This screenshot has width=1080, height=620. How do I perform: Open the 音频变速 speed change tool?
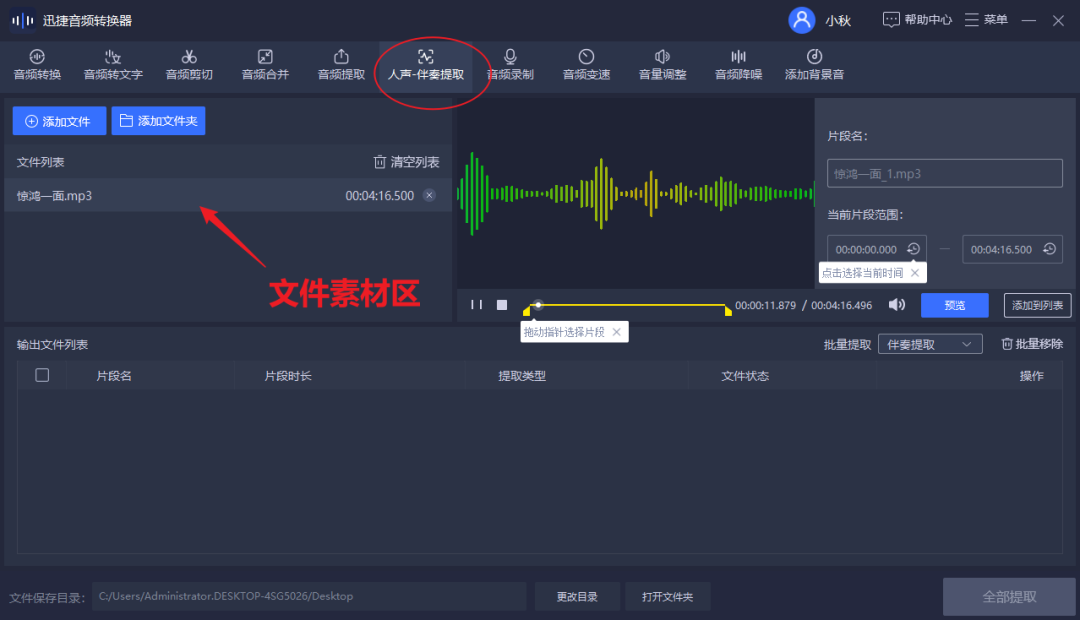586,65
